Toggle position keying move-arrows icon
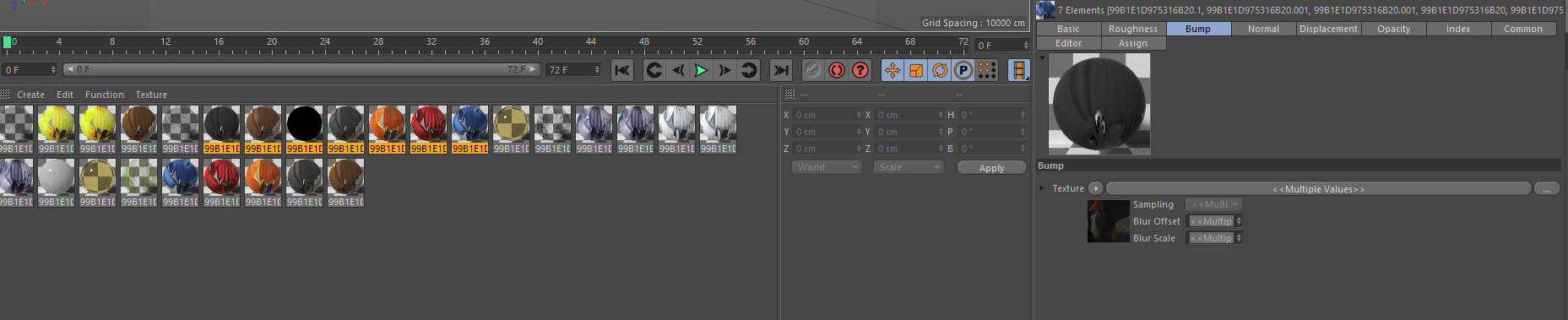 [x=893, y=70]
